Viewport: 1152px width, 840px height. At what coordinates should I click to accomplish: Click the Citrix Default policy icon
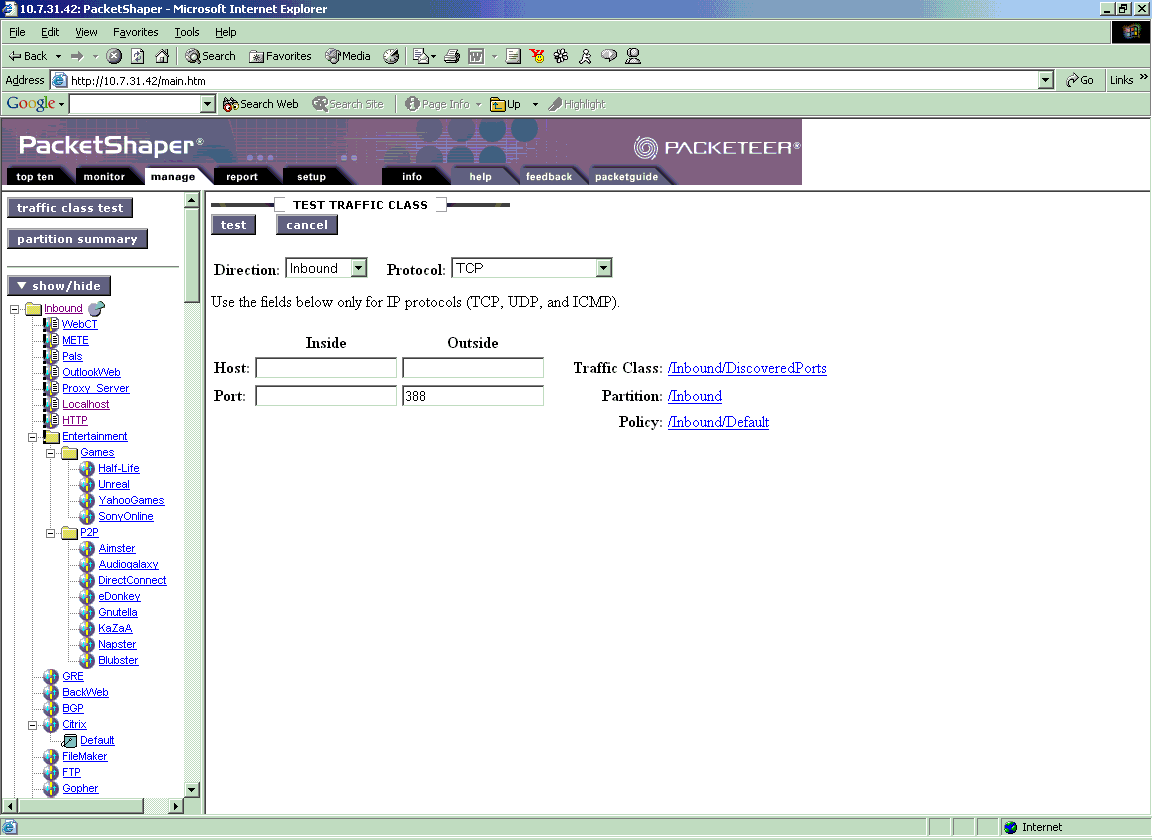click(70, 741)
